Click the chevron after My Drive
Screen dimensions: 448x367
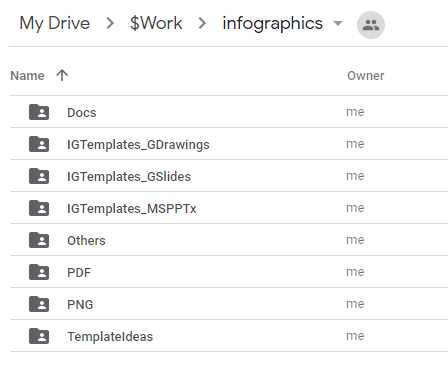110,23
